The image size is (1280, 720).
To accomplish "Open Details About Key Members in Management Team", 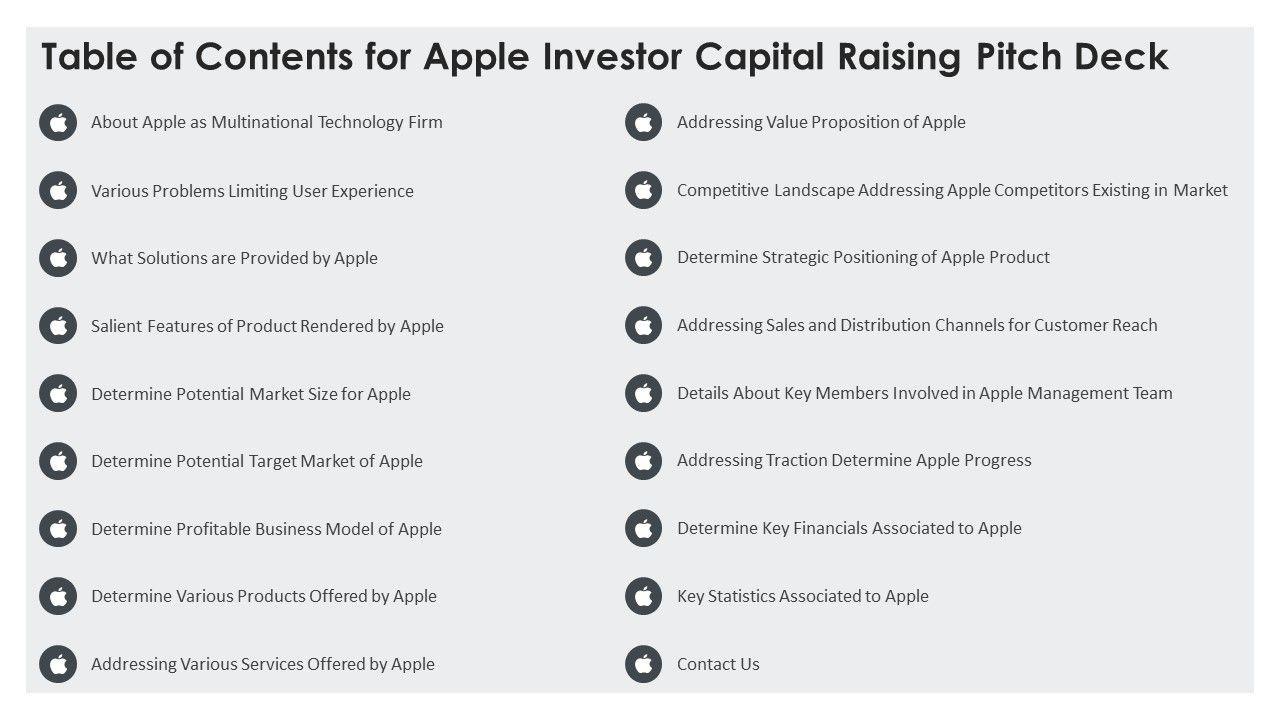I will point(924,393).
